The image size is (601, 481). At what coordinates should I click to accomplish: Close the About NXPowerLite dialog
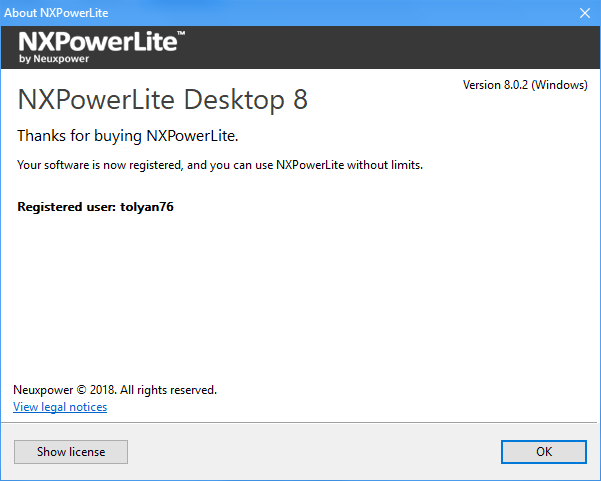pos(585,13)
